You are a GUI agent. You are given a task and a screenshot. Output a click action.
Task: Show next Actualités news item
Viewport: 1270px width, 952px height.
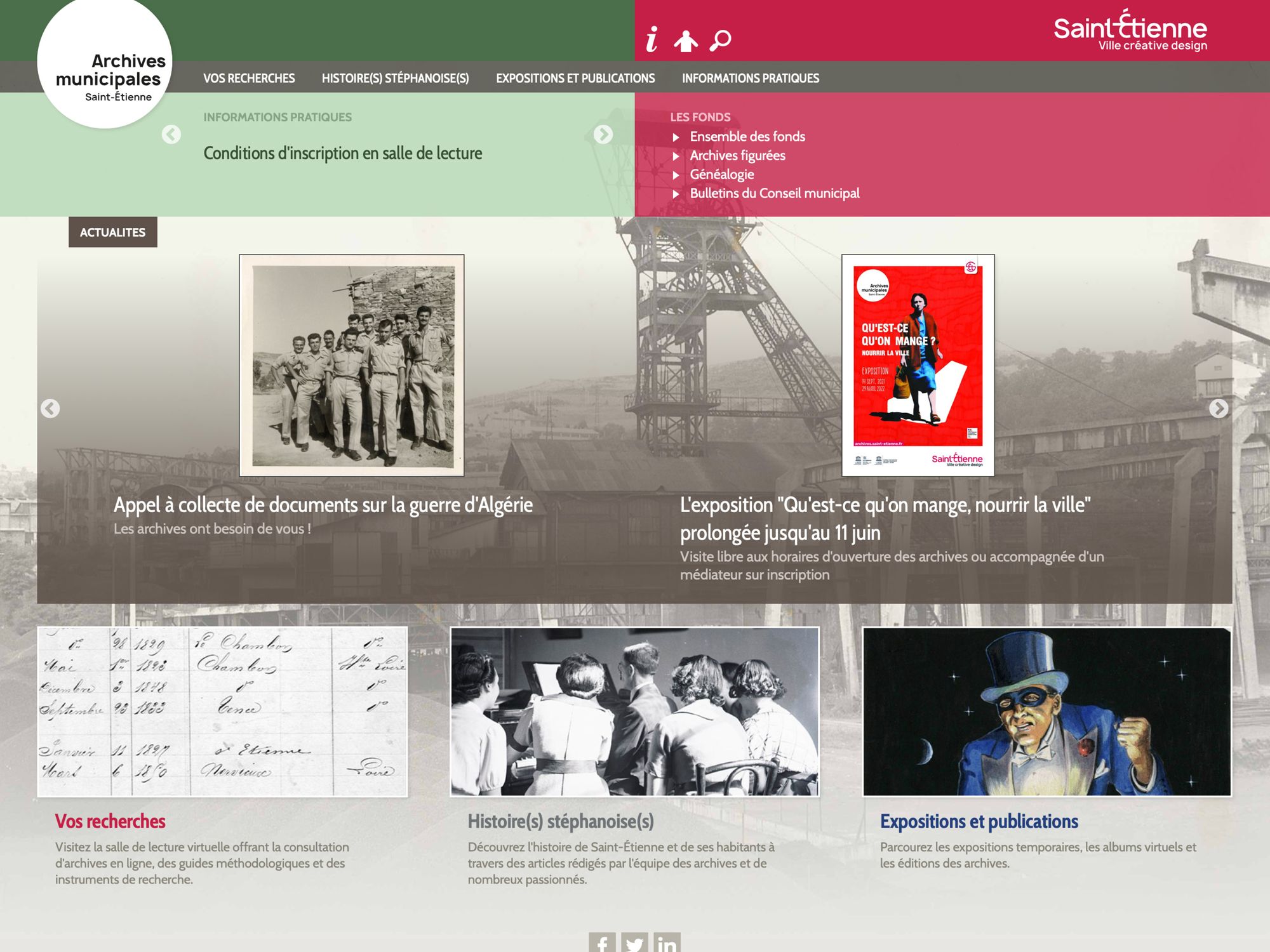1218,408
